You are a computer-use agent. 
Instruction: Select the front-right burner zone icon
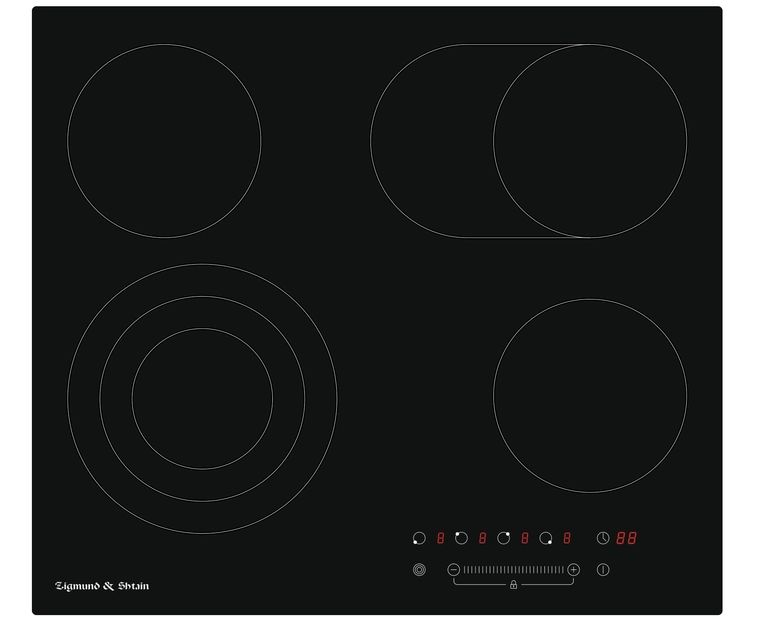point(546,538)
